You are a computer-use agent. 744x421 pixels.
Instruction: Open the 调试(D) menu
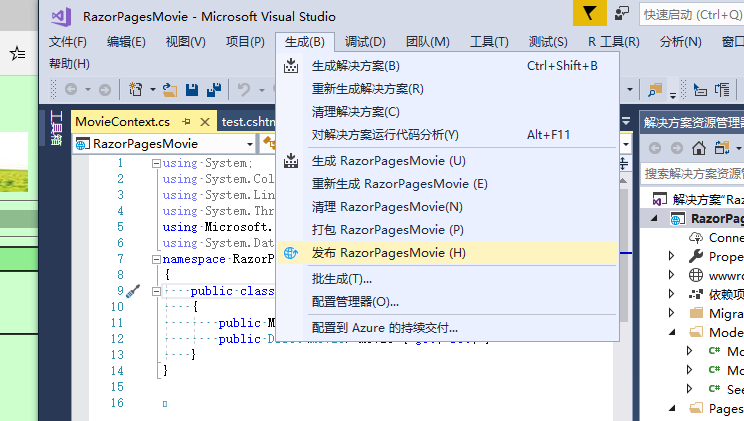365,41
